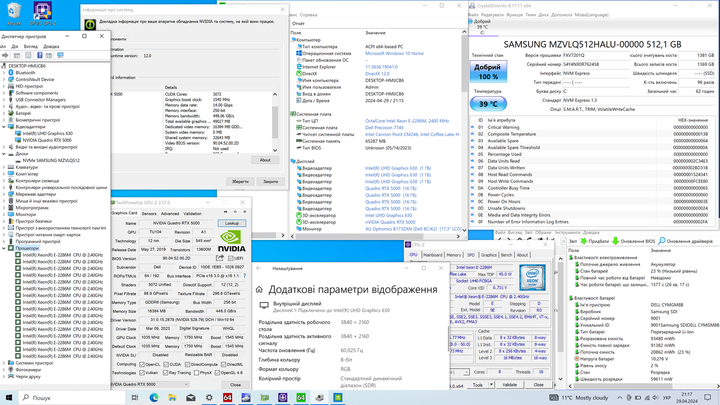Screen dimensions: 720x405
Task: Open the Диск menu in CrystalDiskInfo
Action: (x=543, y=15)
